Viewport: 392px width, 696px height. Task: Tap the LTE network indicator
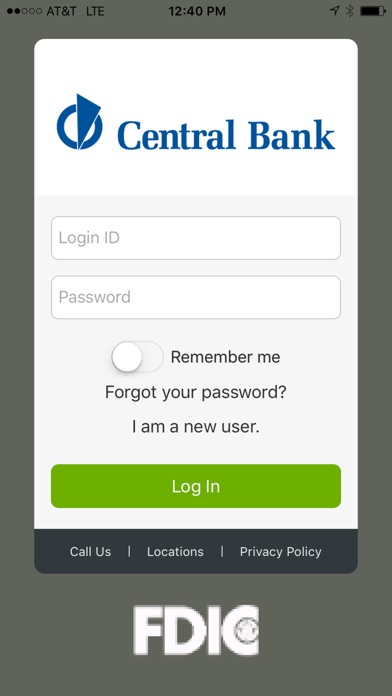point(95,11)
